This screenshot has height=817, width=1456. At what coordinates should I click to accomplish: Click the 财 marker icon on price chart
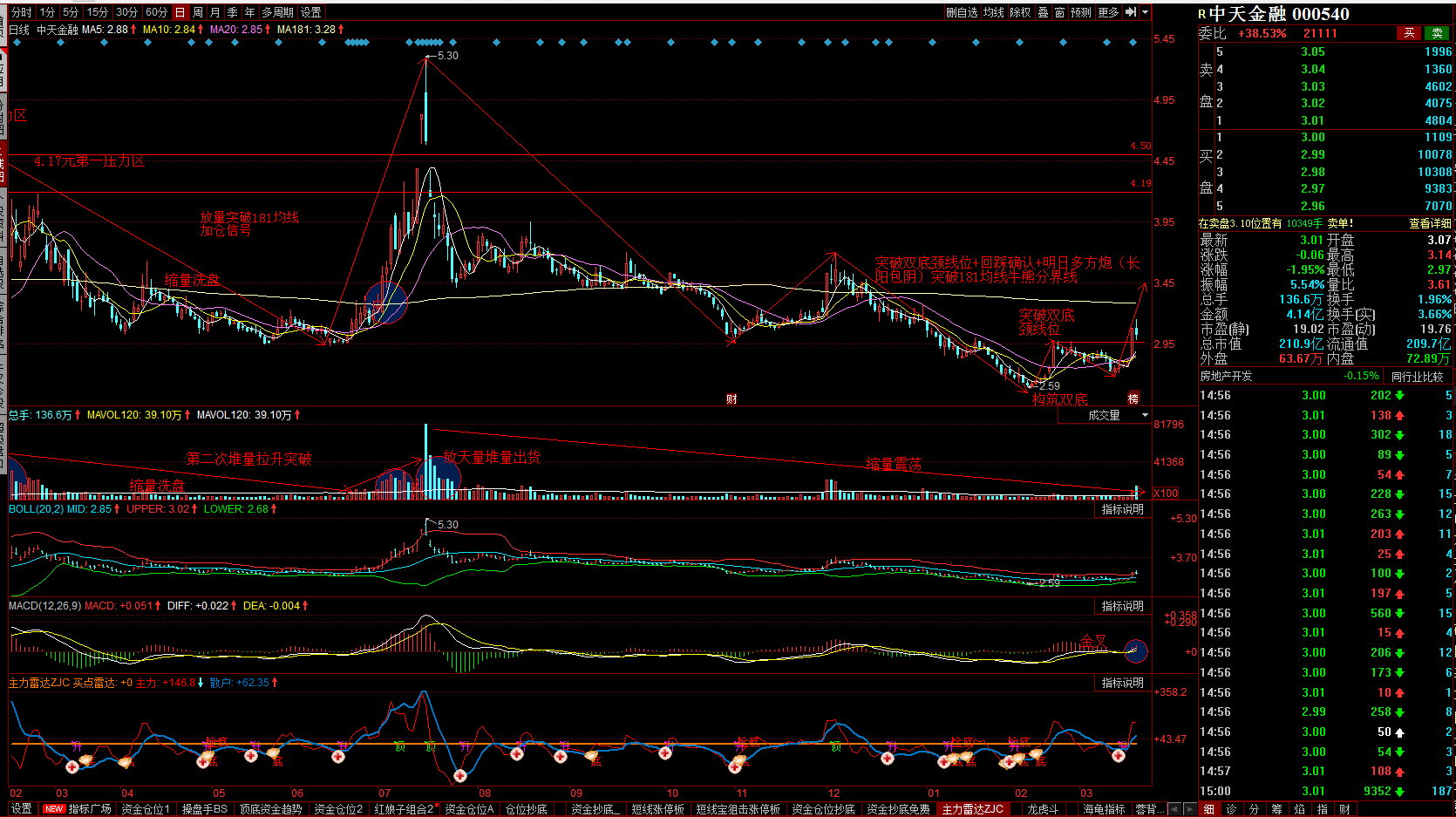[x=731, y=398]
